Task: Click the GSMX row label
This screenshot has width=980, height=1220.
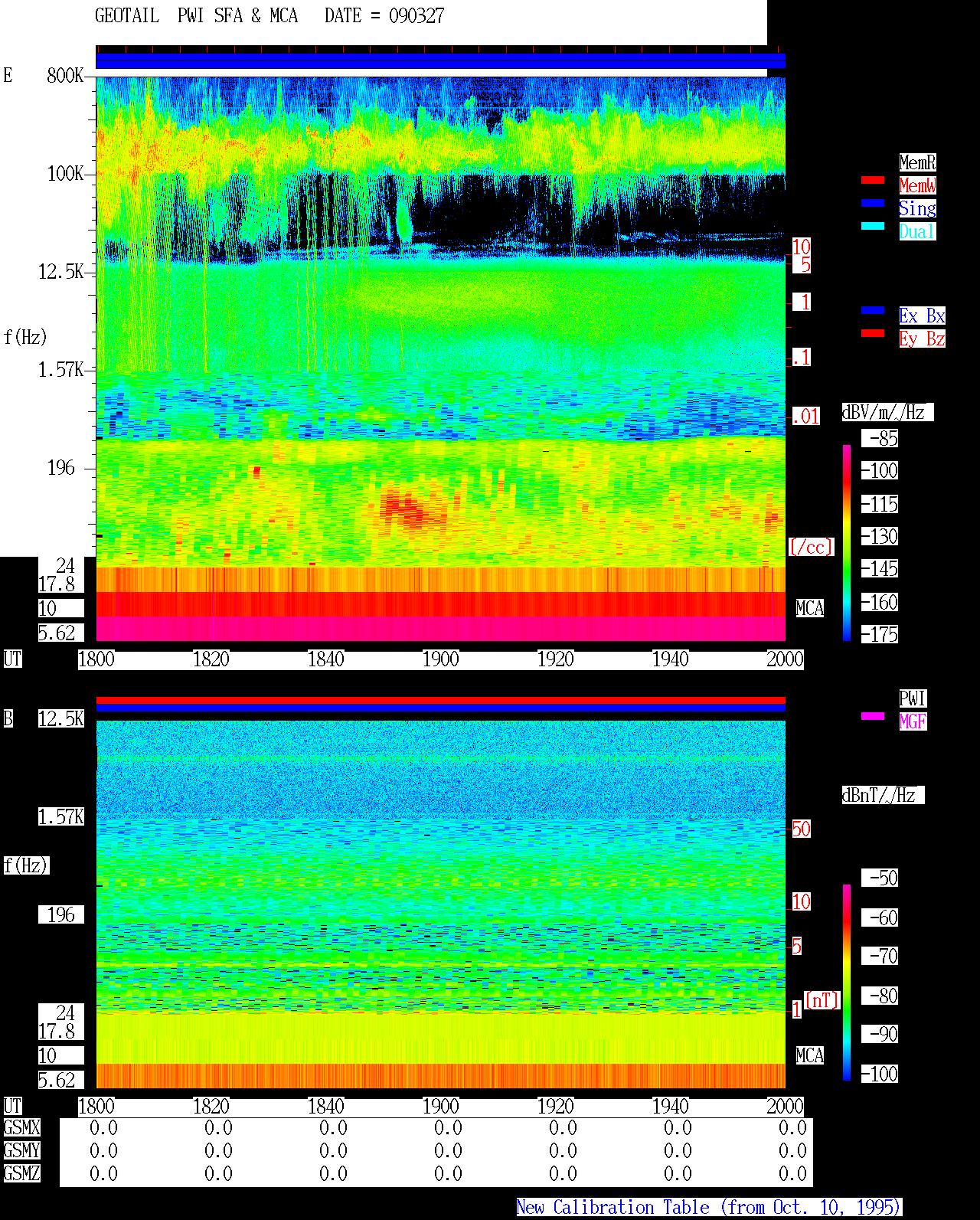Action: click(21, 1128)
